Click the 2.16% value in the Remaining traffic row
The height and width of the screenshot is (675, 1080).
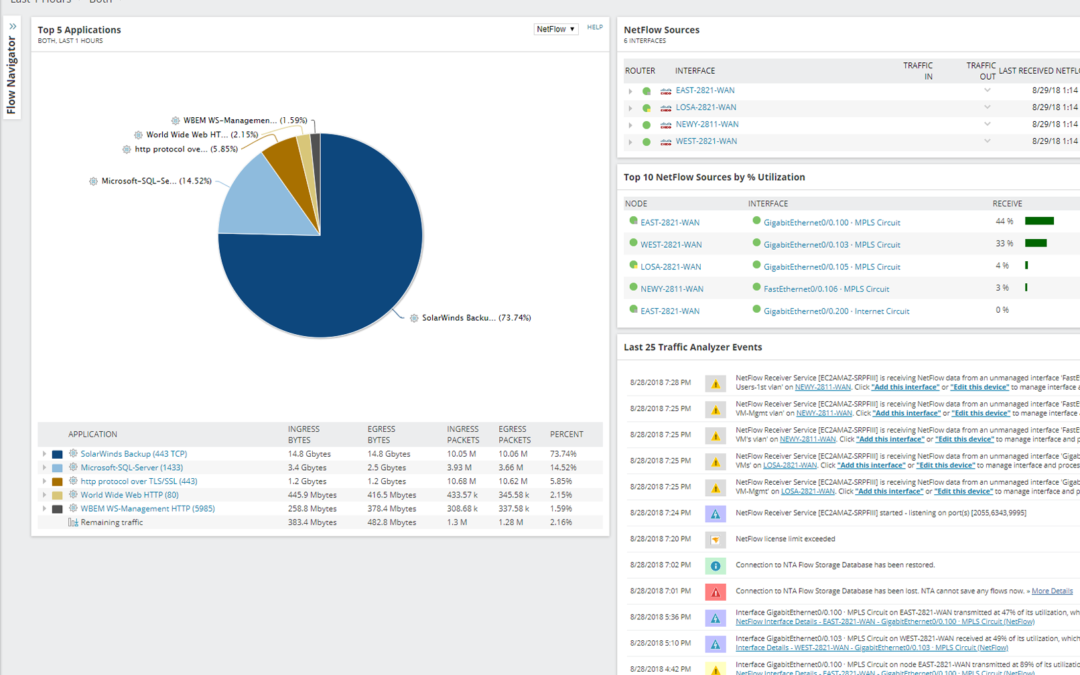click(x=561, y=523)
